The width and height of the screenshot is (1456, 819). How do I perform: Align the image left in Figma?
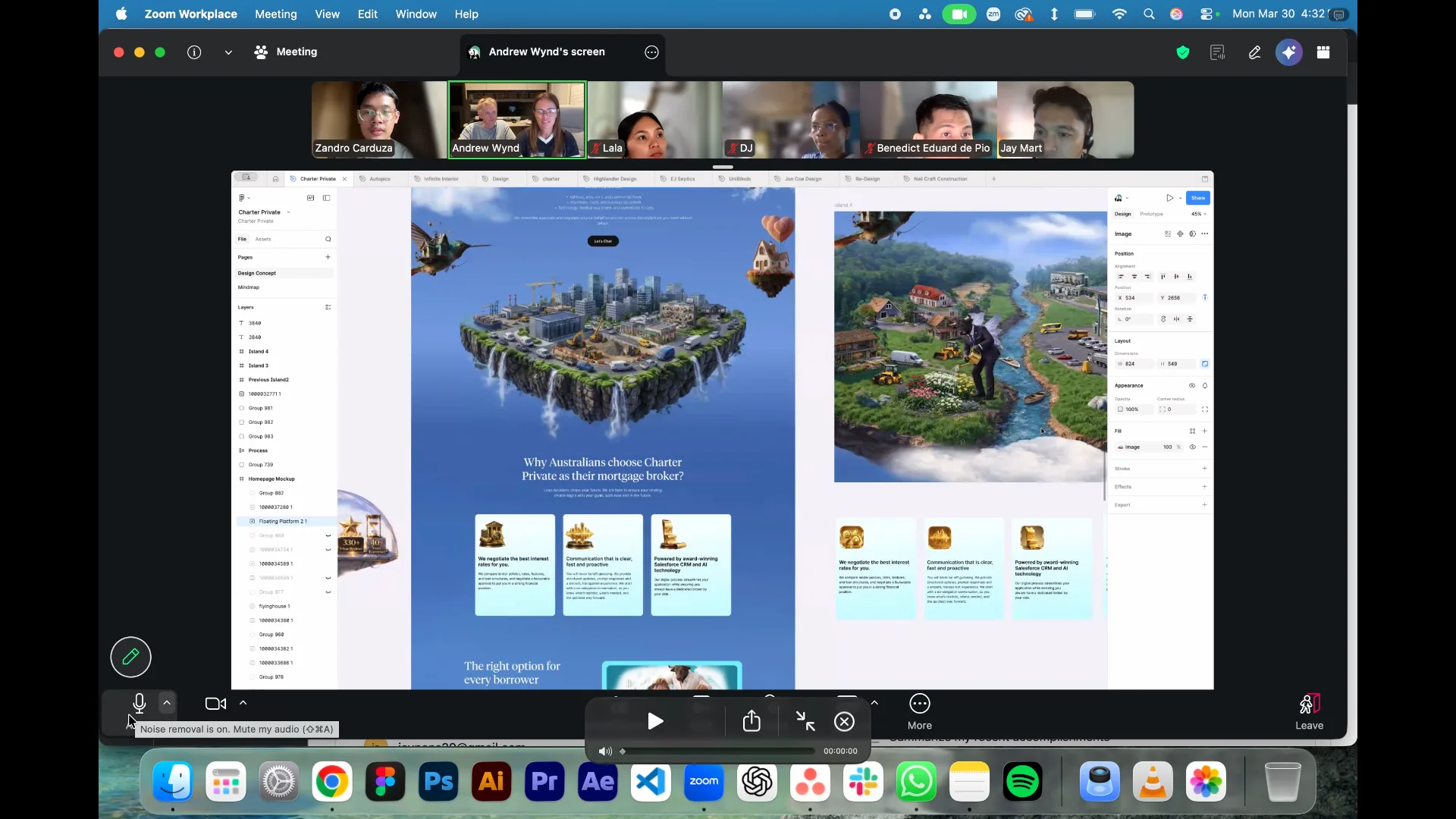(x=1121, y=277)
